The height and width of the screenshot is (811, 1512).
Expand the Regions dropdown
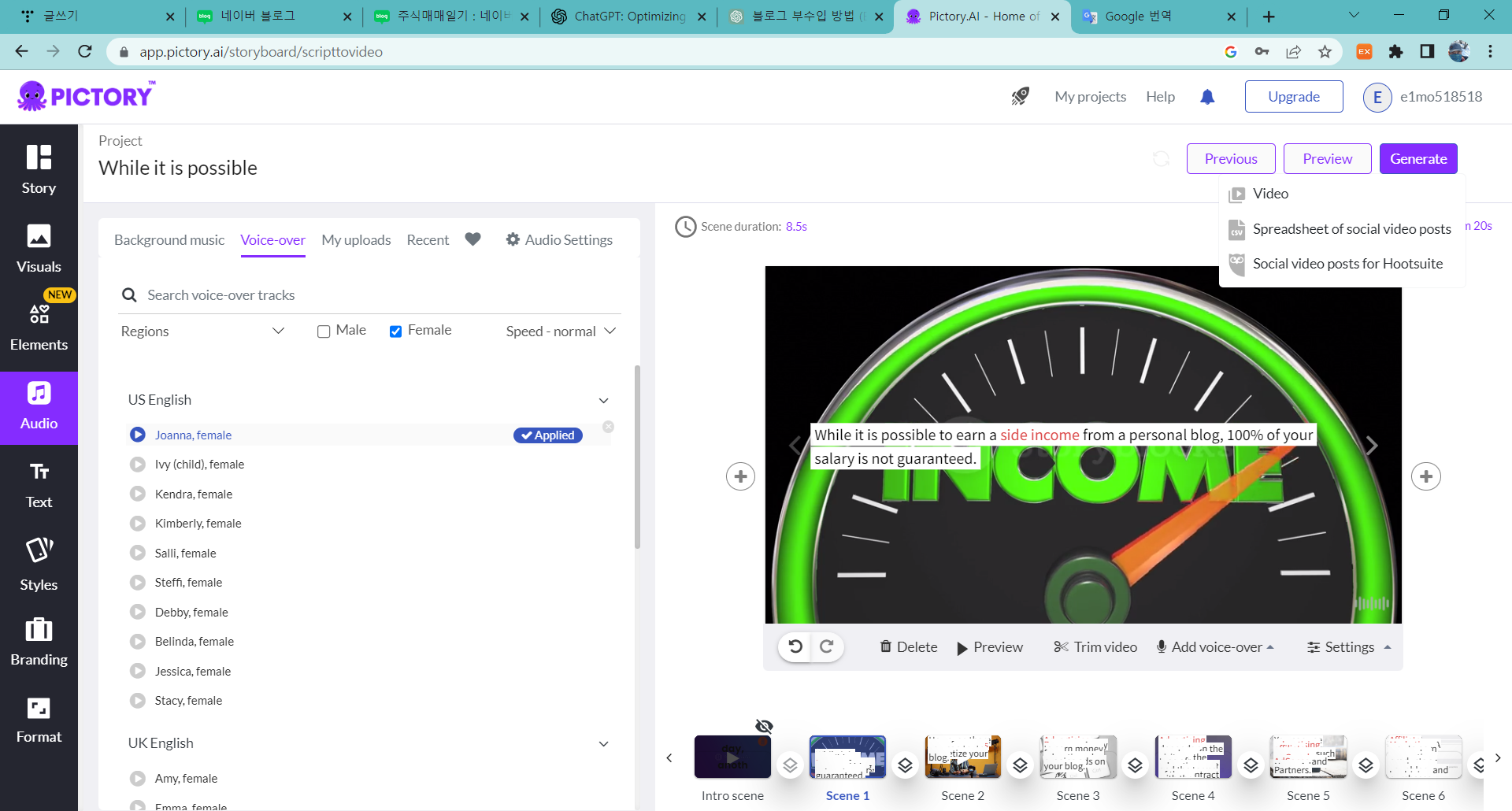(x=202, y=331)
